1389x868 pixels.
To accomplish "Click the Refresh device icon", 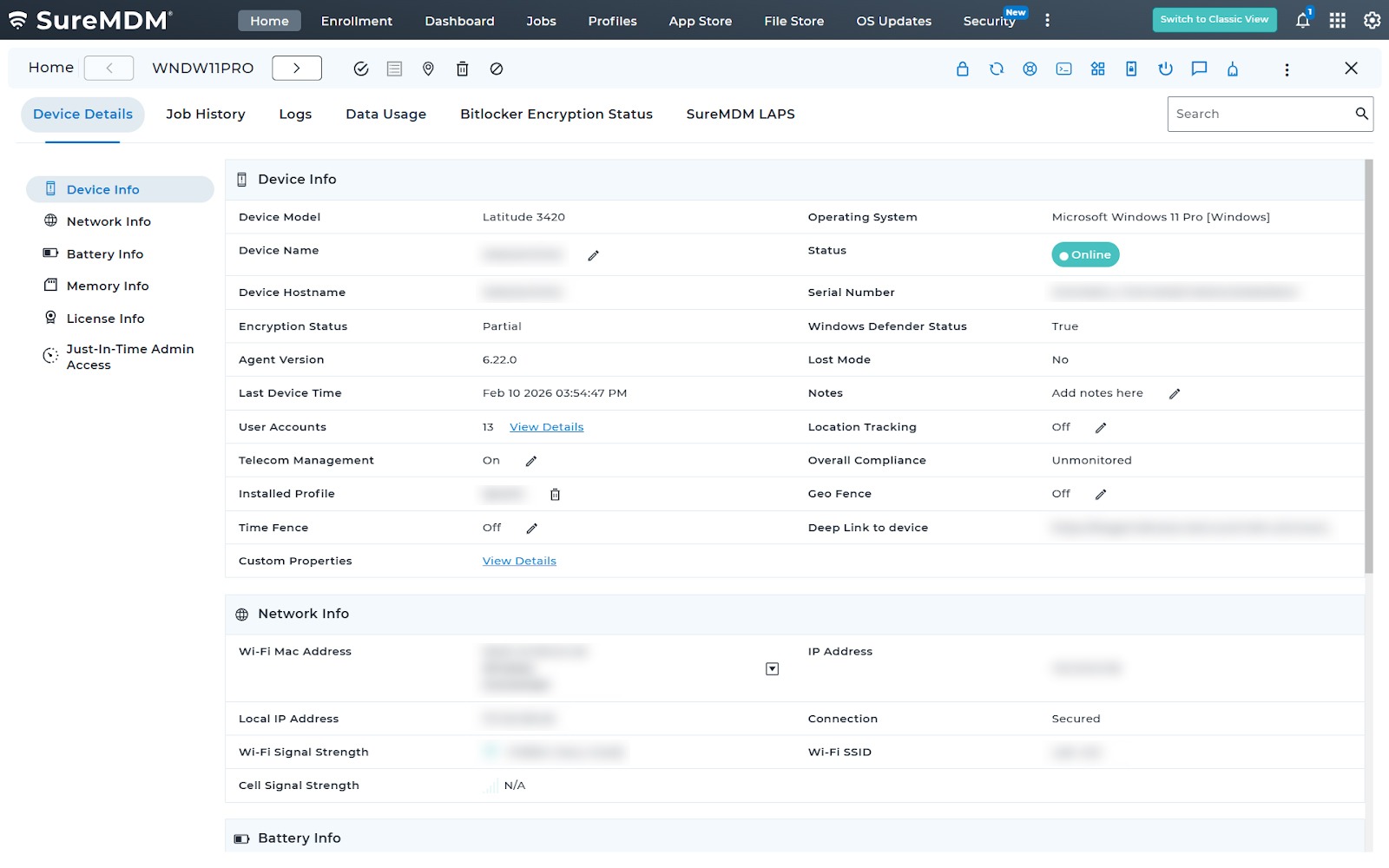I will (x=996, y=68).
